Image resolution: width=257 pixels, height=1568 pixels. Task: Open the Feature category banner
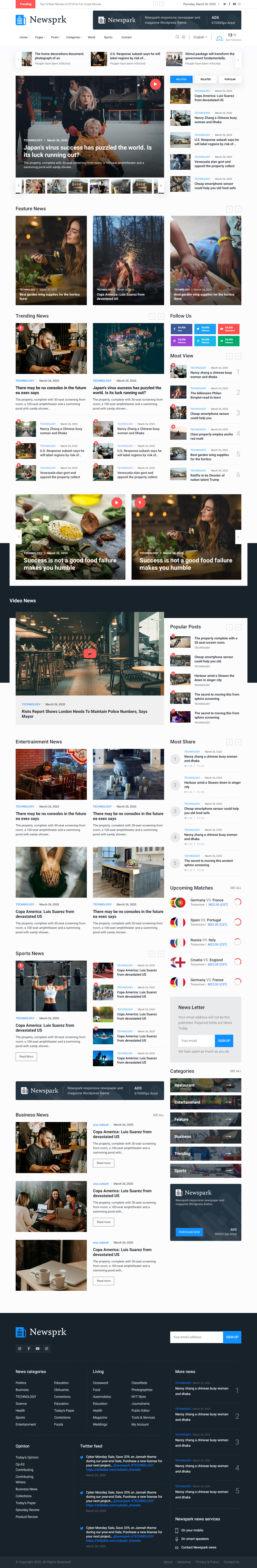point(205,1119)
